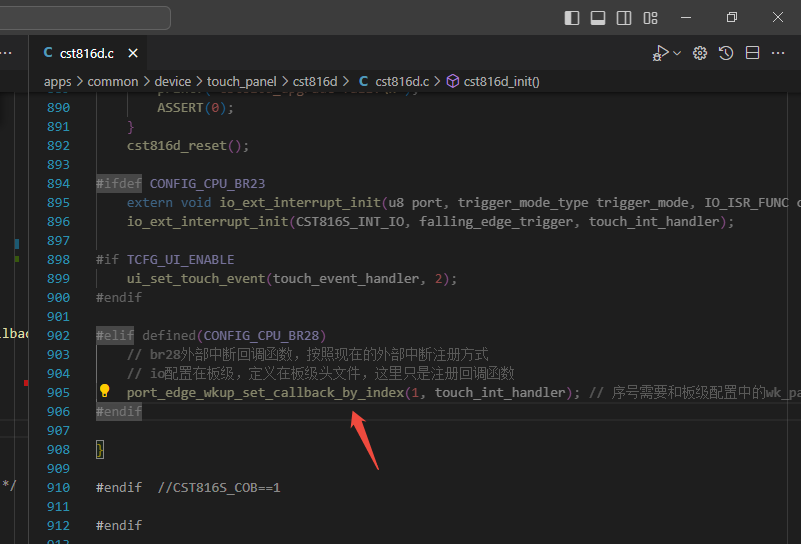This screenshot has height=544, width=801.
Task: Click line number 905
Action: (x=58, y=393)
